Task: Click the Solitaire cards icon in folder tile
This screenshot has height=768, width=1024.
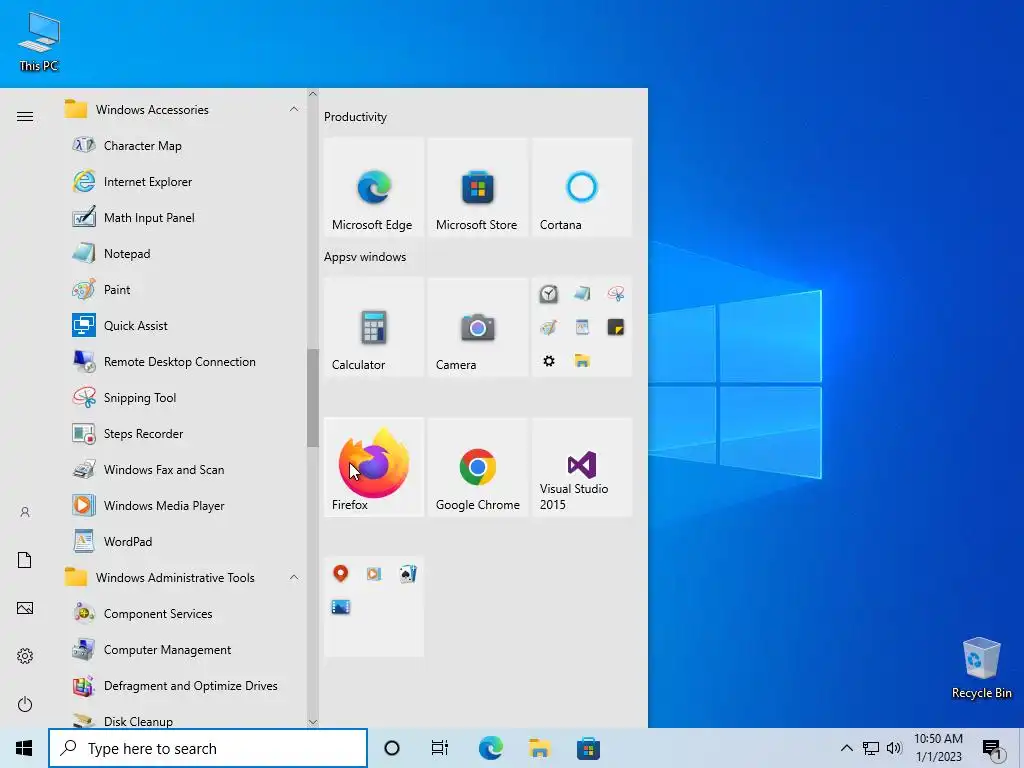Action: click(x=408, y=573)
